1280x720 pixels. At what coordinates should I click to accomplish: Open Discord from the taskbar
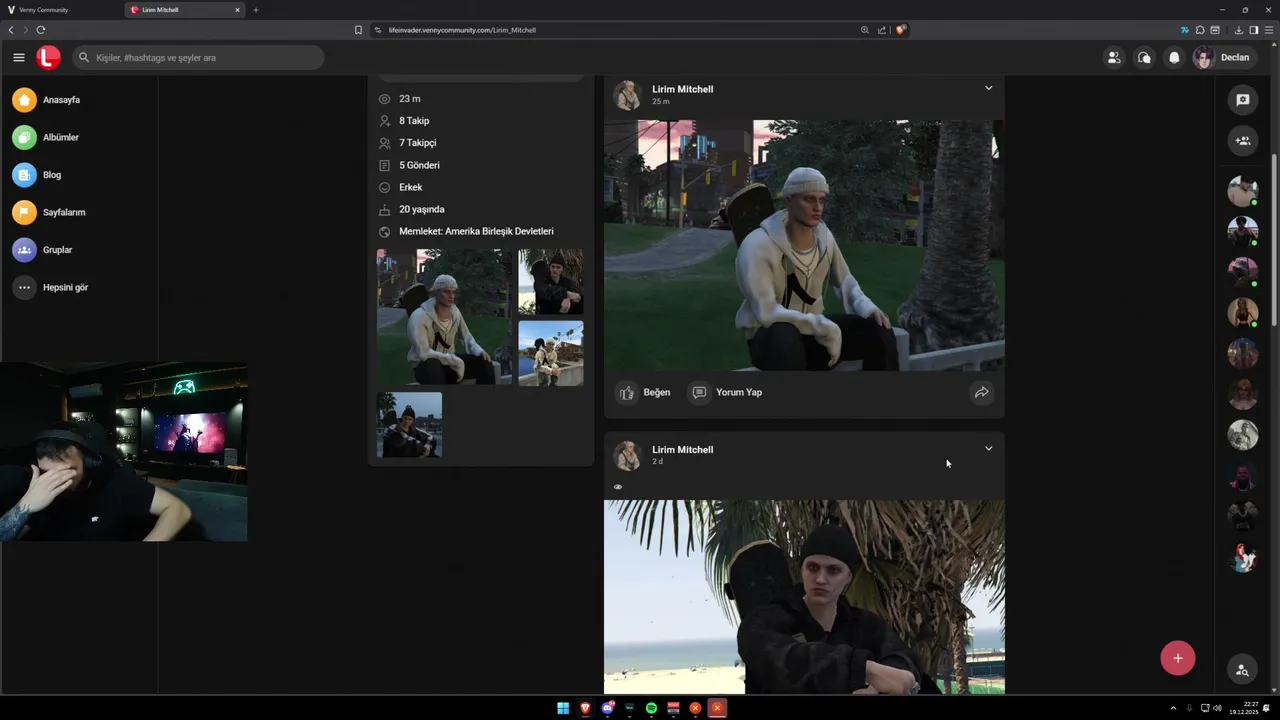607,708
